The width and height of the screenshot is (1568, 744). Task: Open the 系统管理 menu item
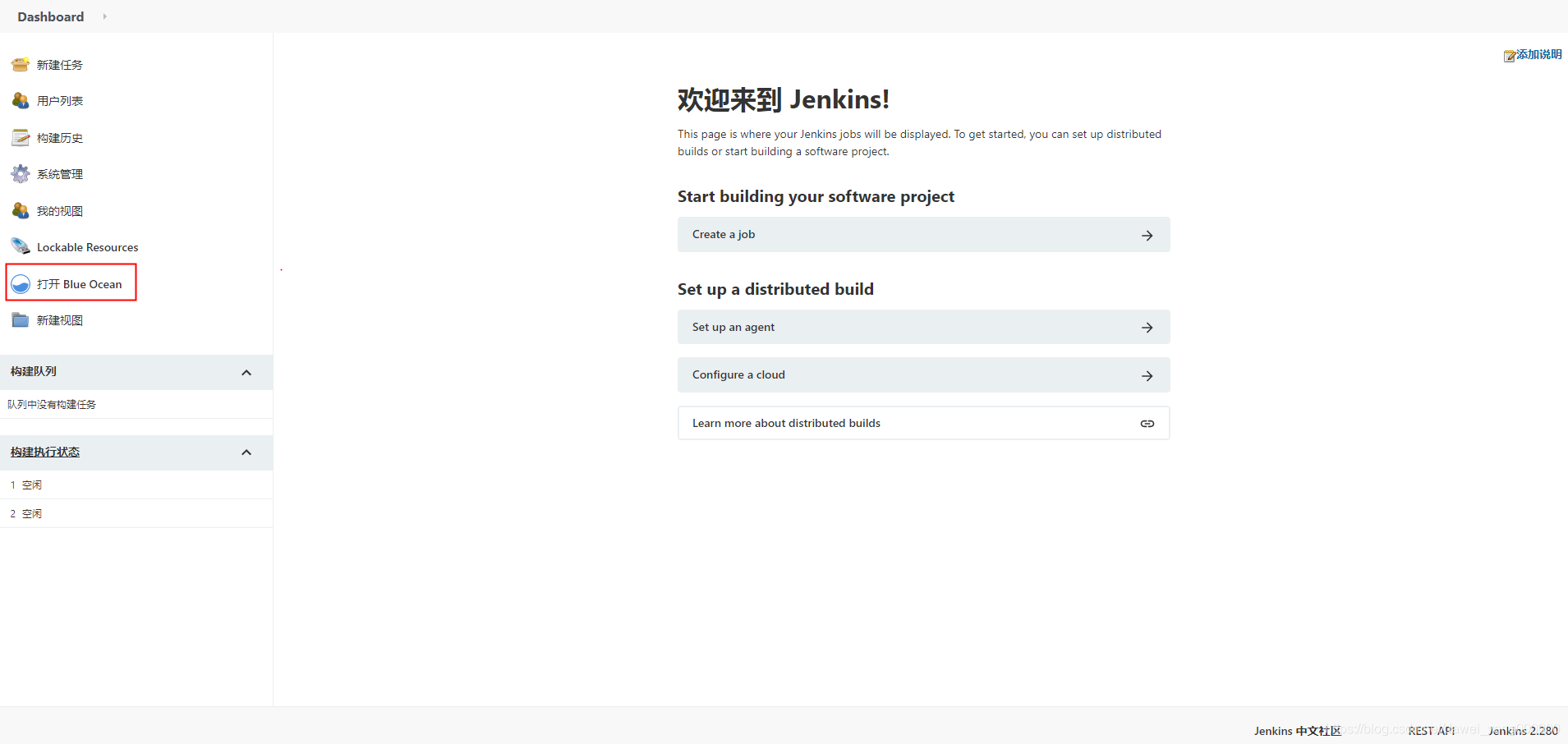point(60,174)
